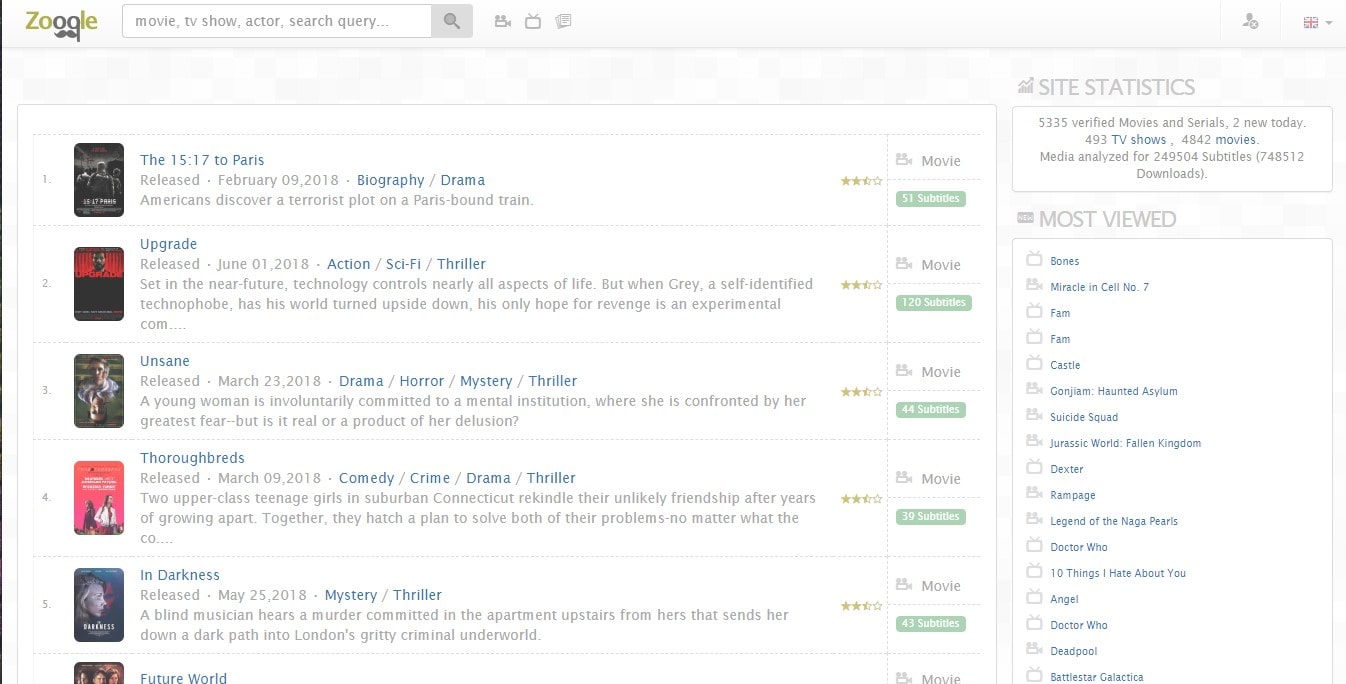Open the Thoroughbreds poster thumbnail

coord(99,498)
